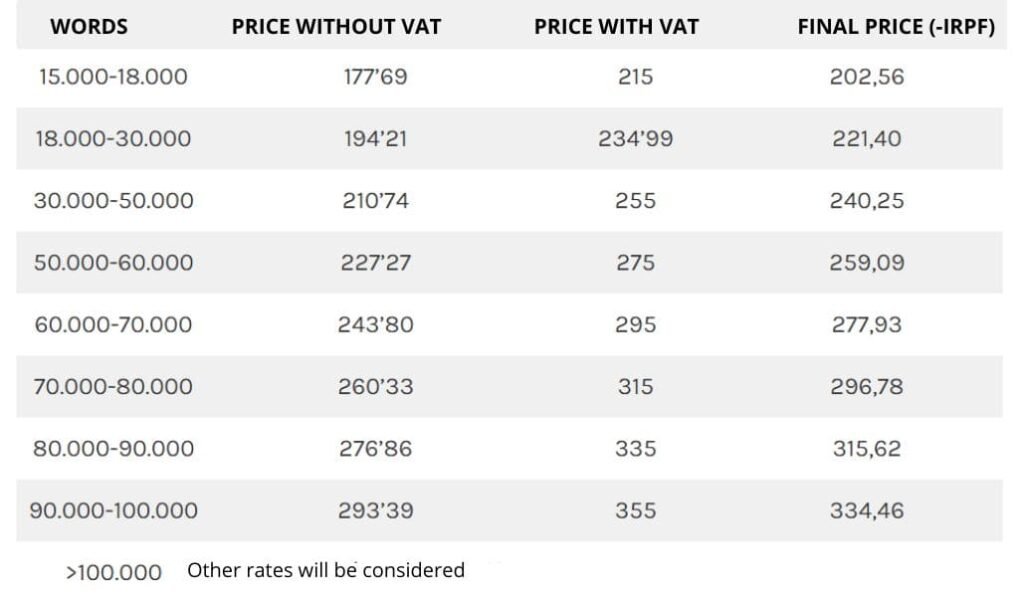Click the 275 price with VAT
Image resolution: width=1024 pixels, height=595 pixels.
click(635, 263)
